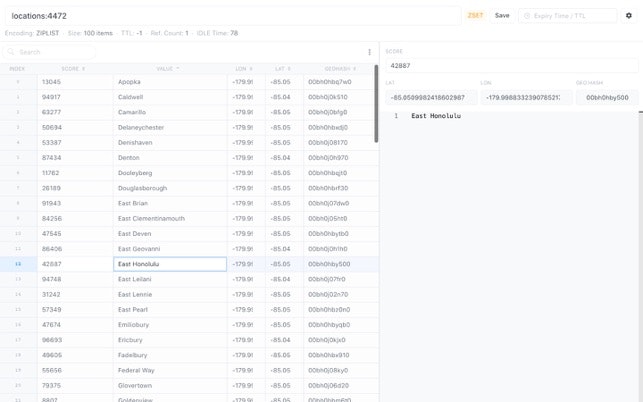Click score cell 91943
This screenshot has width=643, height=402.
click(x=75, y=203)
